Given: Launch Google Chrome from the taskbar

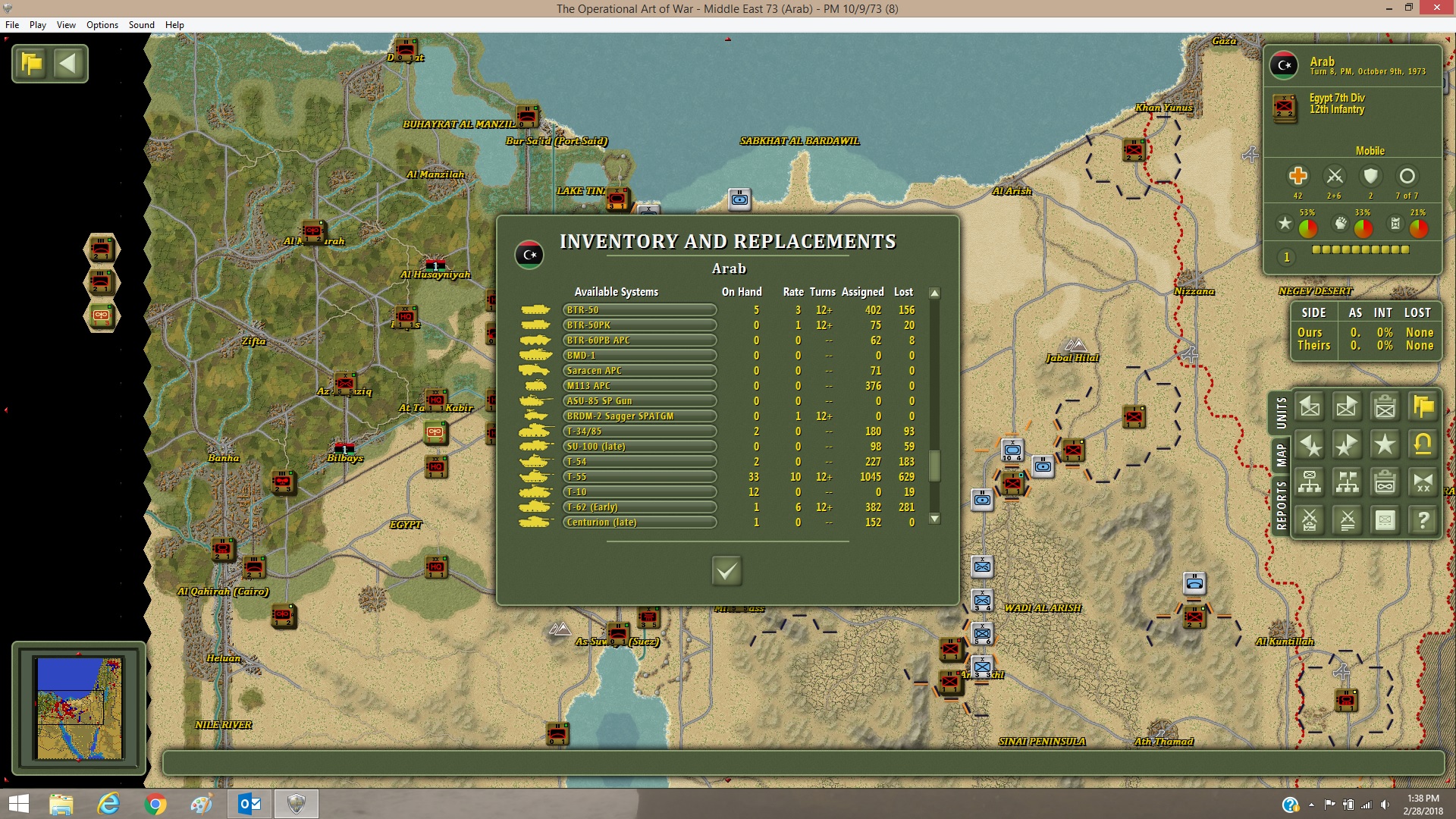Looking at the screenshot, I should pyautogui.click(x=155, y=804).
